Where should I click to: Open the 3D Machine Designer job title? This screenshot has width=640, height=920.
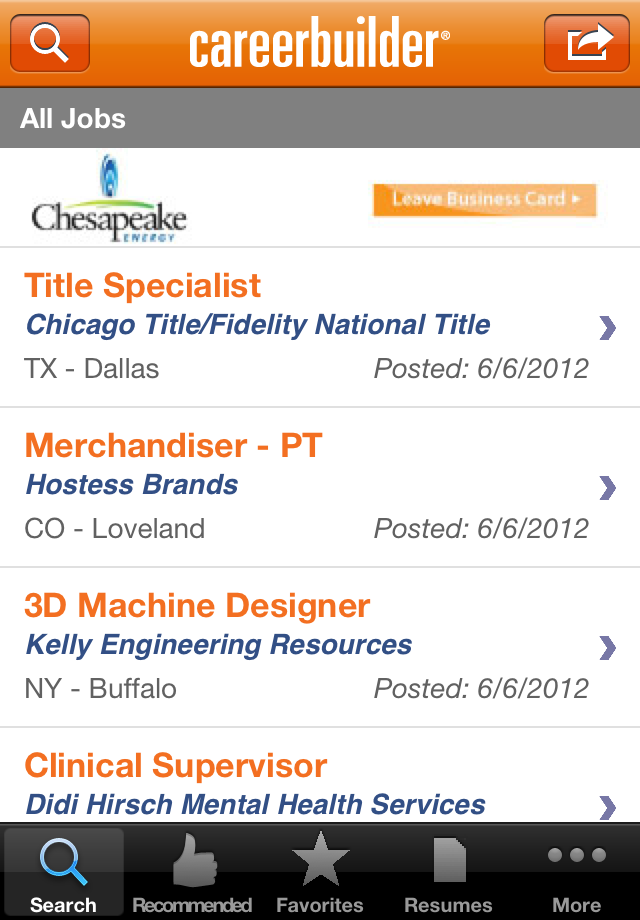click(x=197, y=606)
